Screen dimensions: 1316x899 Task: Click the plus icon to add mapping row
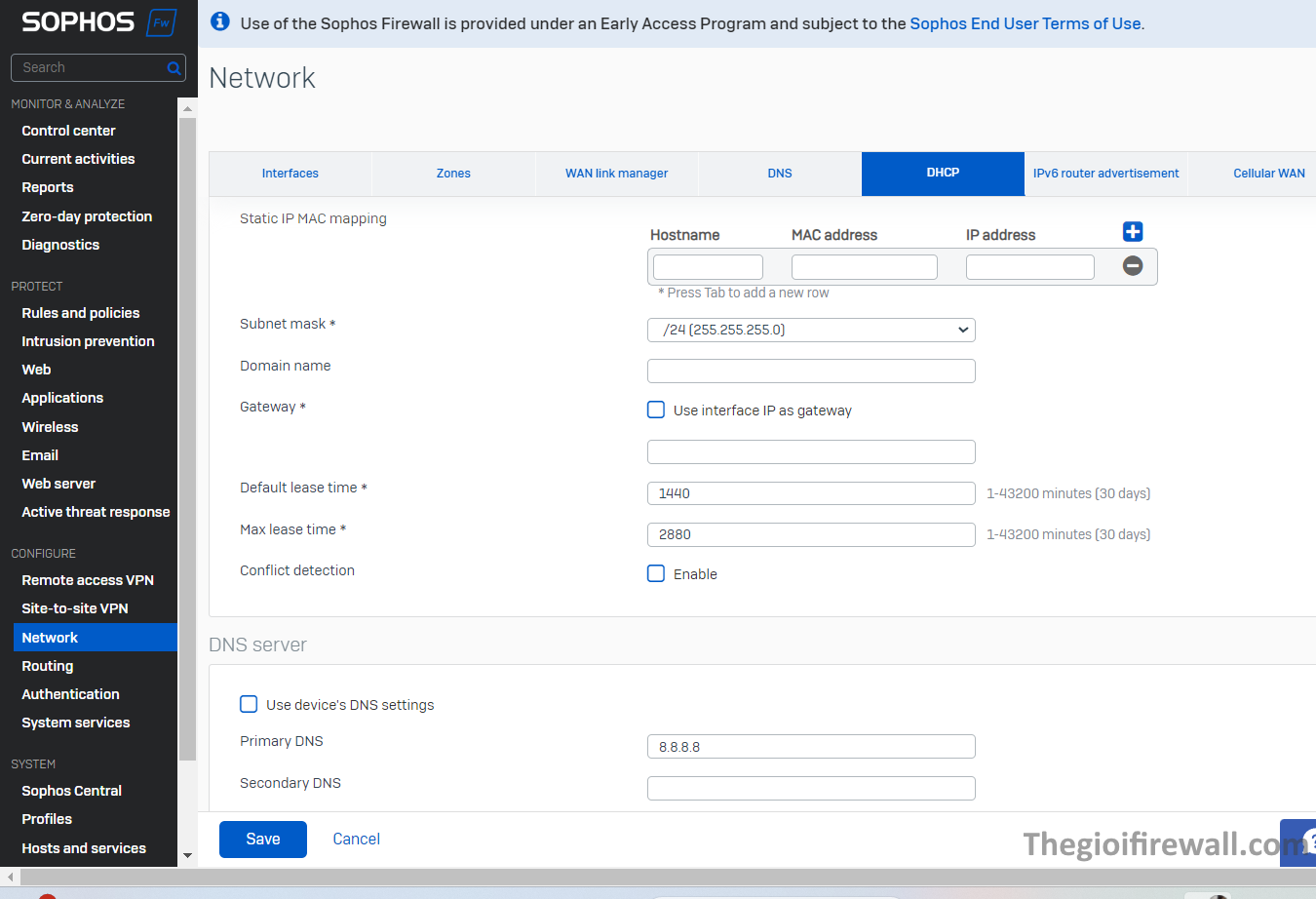pos(1132,231)
